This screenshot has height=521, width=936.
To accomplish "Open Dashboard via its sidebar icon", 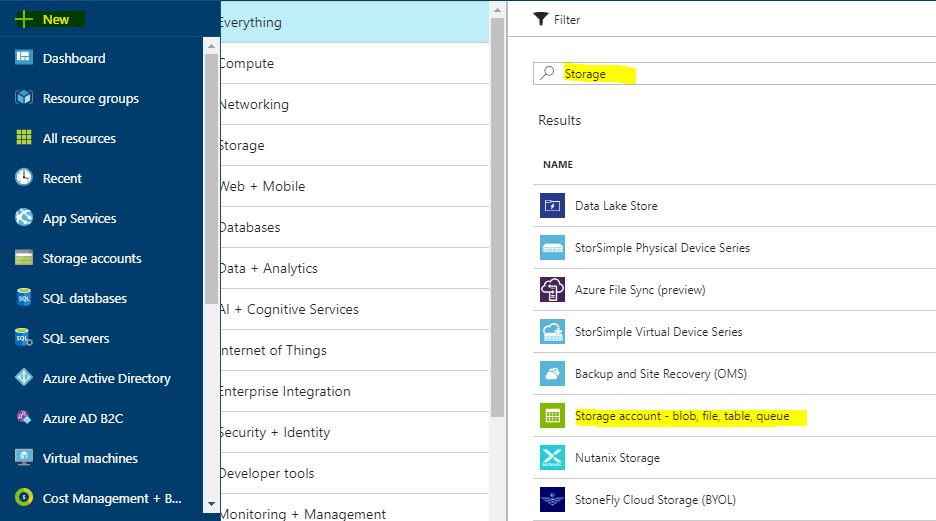I will pos(24,57).
